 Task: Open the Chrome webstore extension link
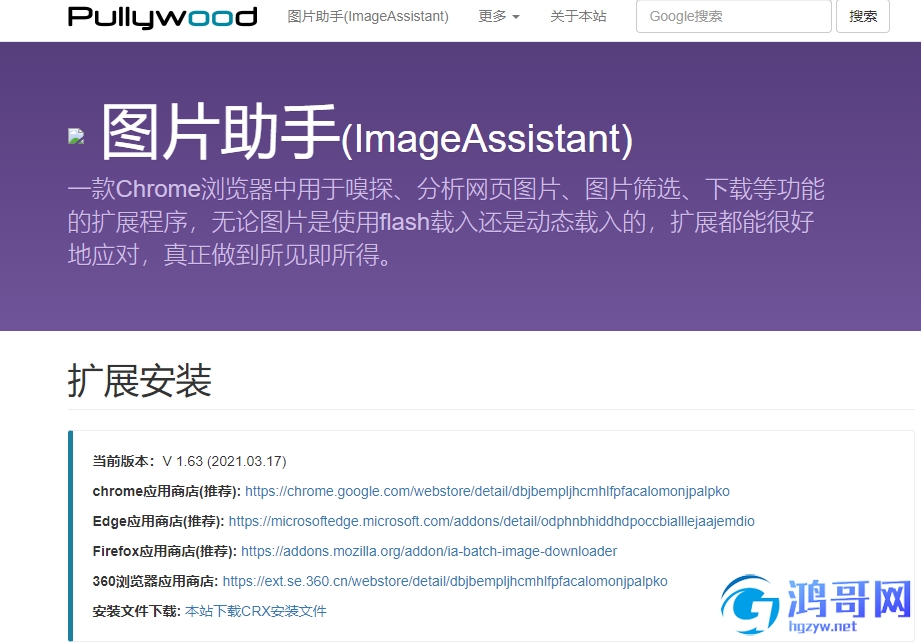click(487, 491)
